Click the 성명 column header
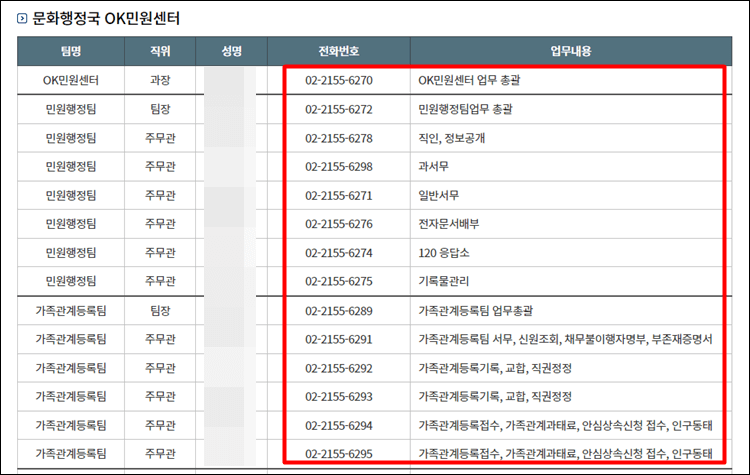Screen dimensions: 750x475 pyautogui.click(x=232, y=51)
